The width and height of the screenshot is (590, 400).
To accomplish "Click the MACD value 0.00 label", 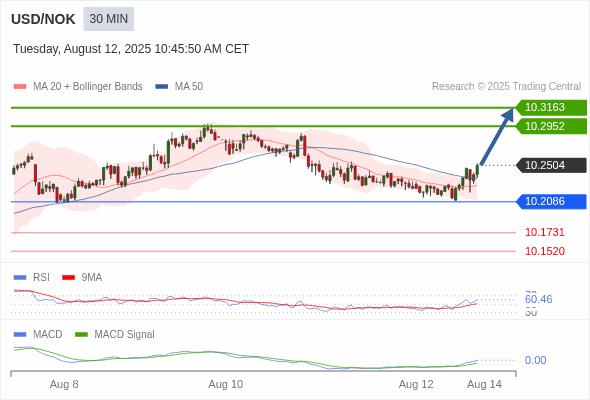I will (535, 360).
